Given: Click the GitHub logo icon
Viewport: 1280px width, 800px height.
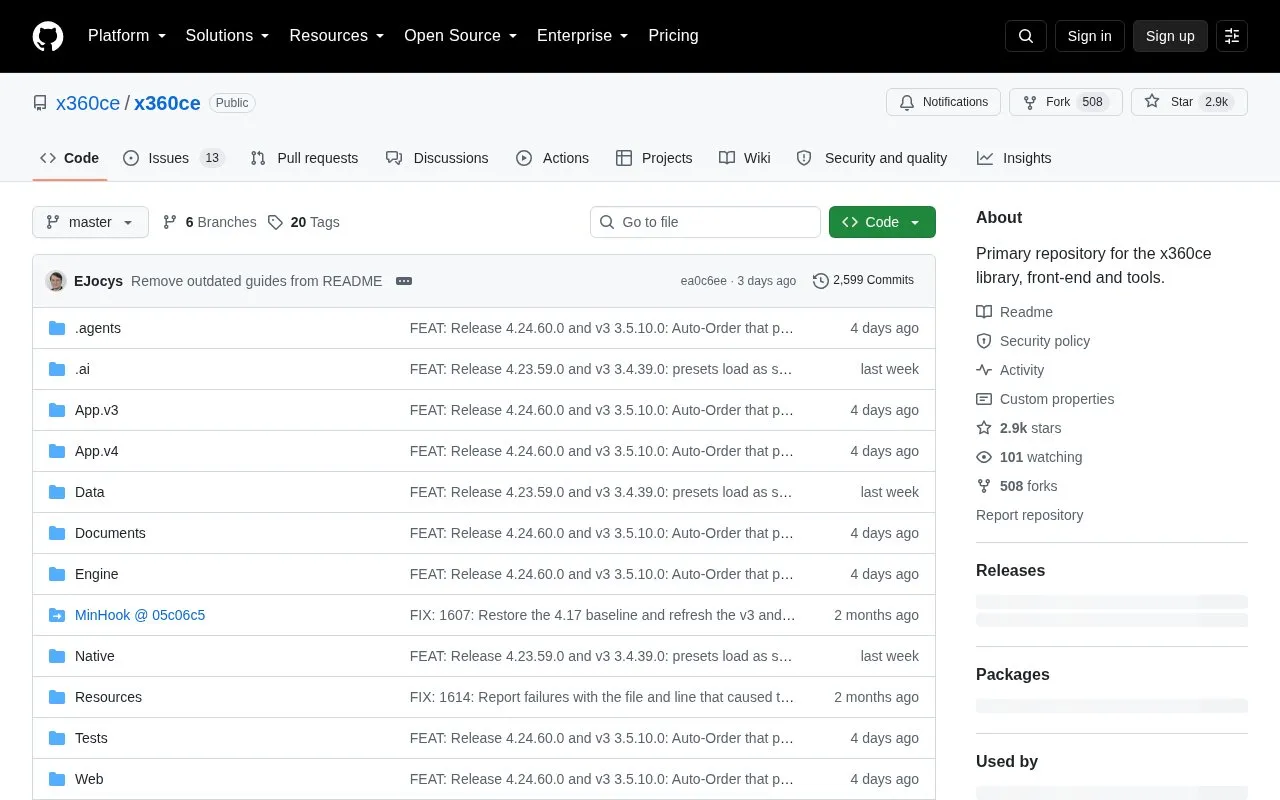Looking at the screenshot, I should 48,36.
